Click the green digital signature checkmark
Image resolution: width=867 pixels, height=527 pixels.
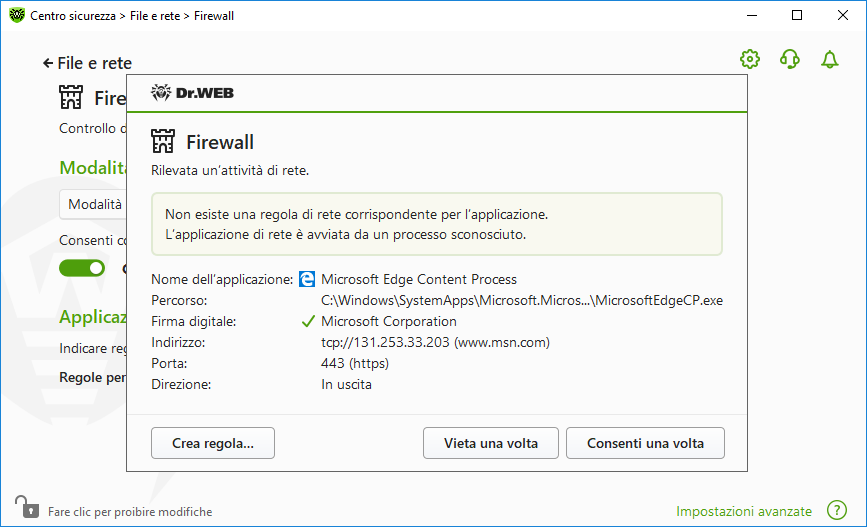309,322
